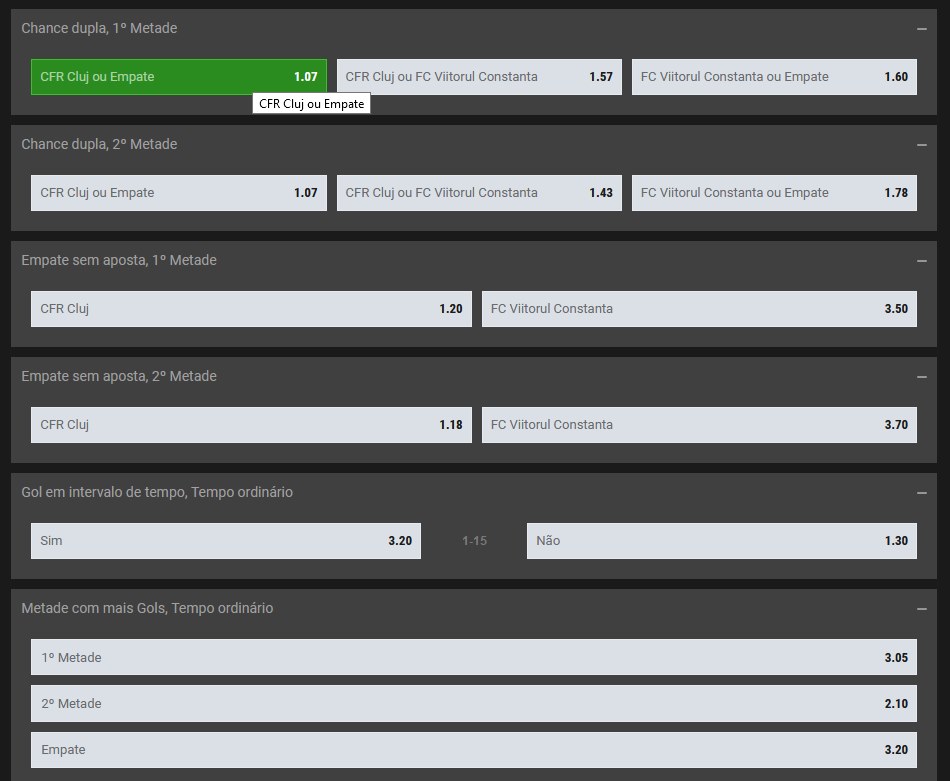Collapse Empate sem aposta, 2ª Metade section
The width and height of the screenshot is (950, 781).
coord(922,377)
